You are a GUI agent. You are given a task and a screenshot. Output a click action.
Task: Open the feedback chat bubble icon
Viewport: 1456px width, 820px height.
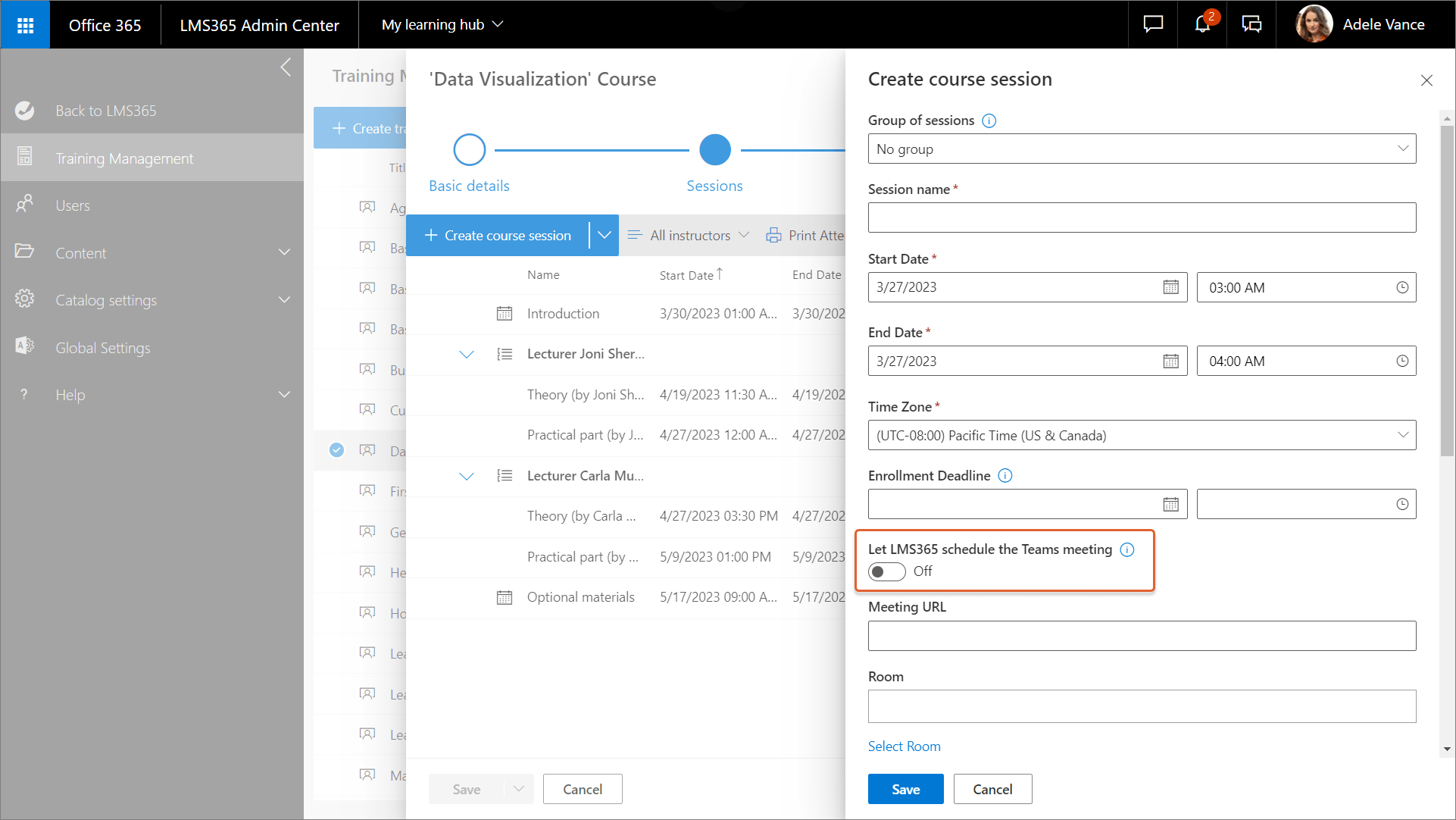1151,24
